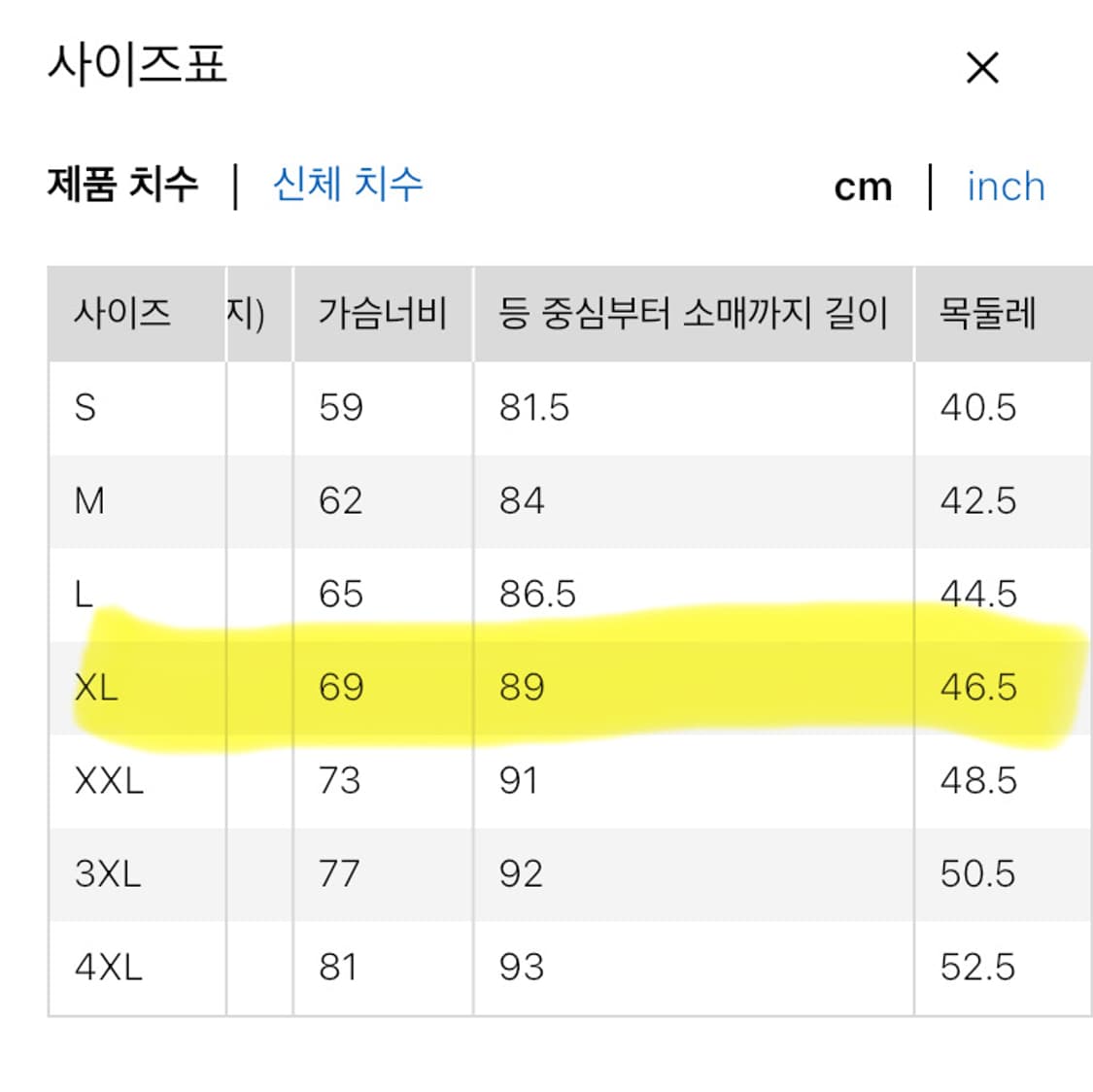Viewport: 1093px width, 1092px height.
Task: Click the 3XL size label
Action: (107, 871)
